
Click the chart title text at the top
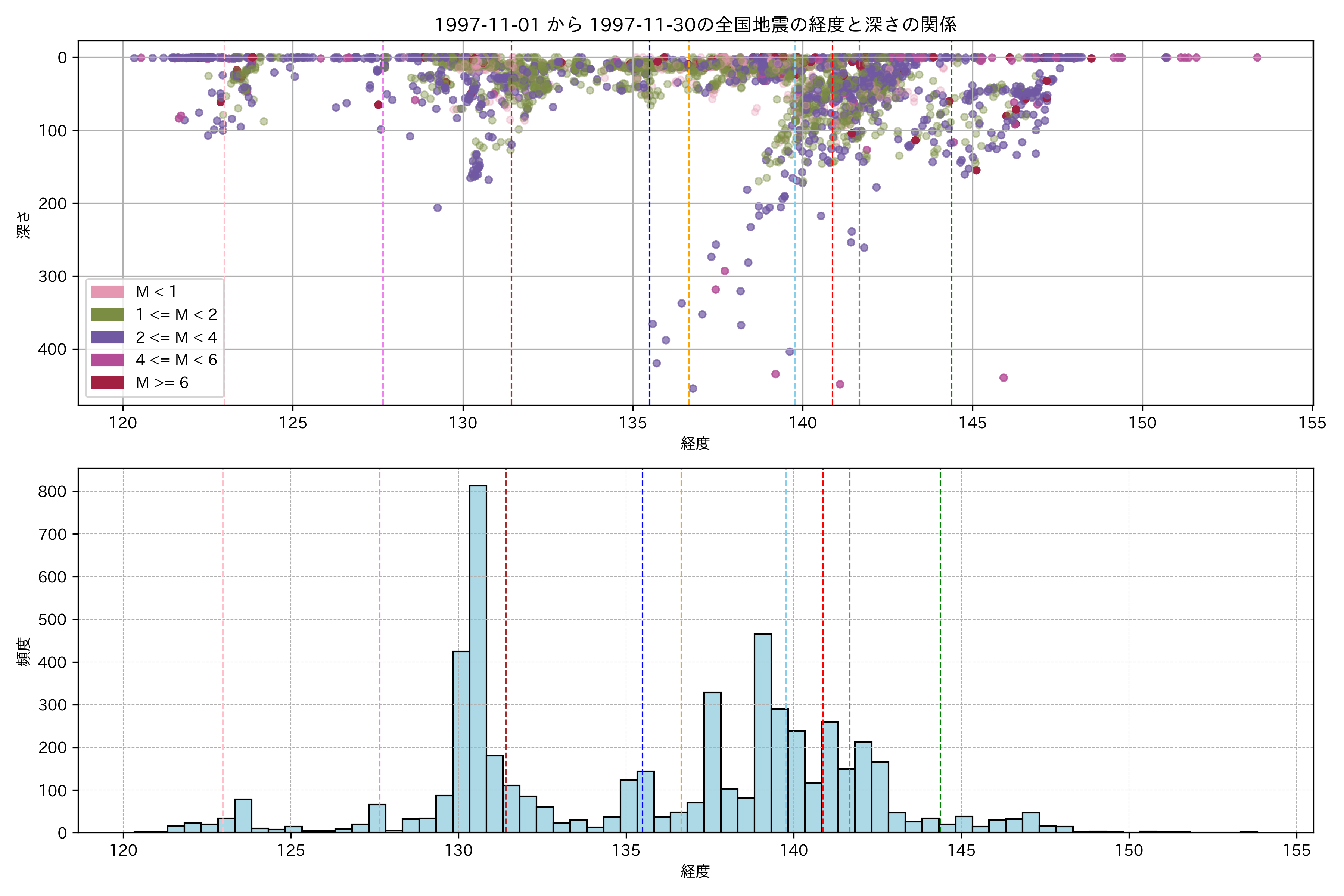coord(695,25)
